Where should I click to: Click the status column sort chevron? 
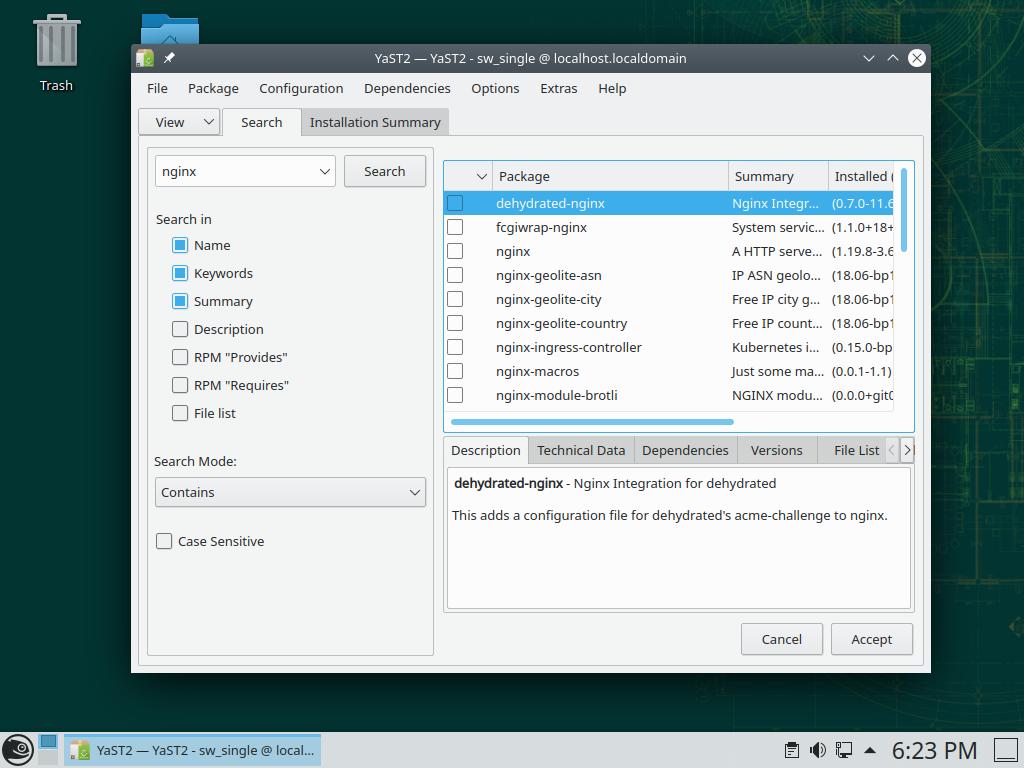coord(482,176)
